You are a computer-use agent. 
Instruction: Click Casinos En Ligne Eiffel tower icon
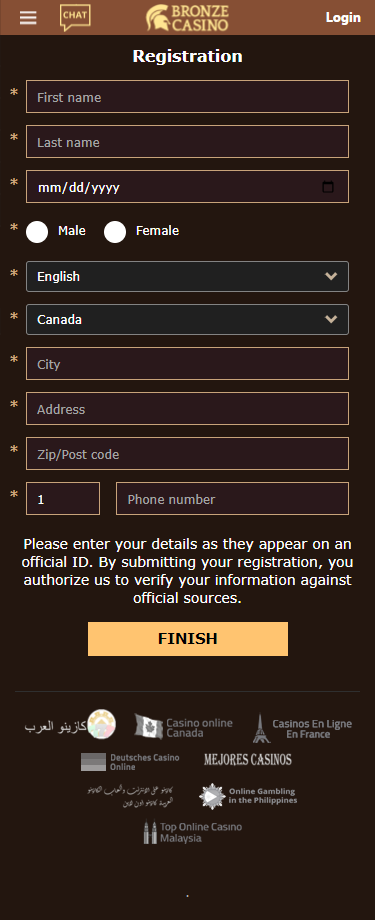(x=261, y=728)
